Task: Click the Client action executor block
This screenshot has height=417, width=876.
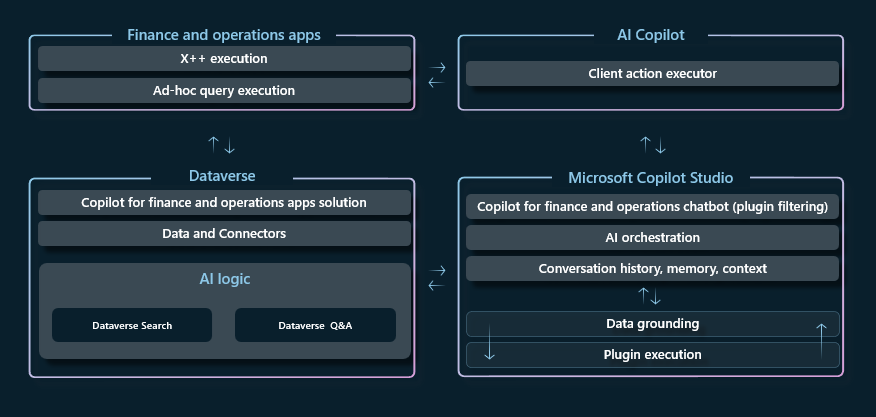Action: coord(652,74)
